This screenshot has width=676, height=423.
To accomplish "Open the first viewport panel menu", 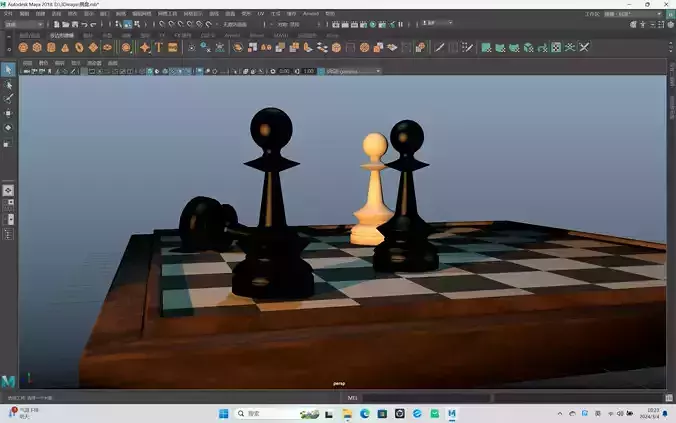I will [x=27, y=63].
